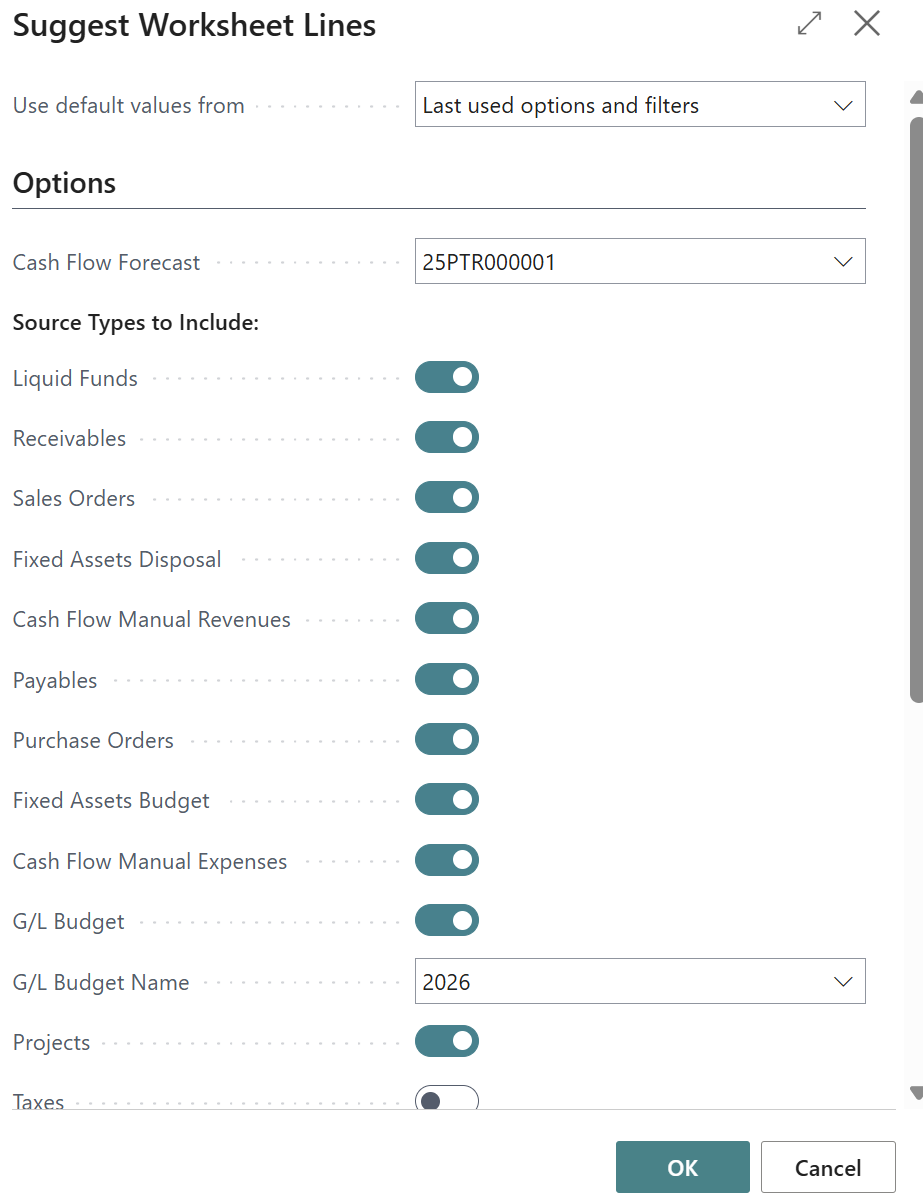Viewport: 923px width, 1202px height.
Task: Disable the Receivables toggle
Action: (x=447, y=438)
